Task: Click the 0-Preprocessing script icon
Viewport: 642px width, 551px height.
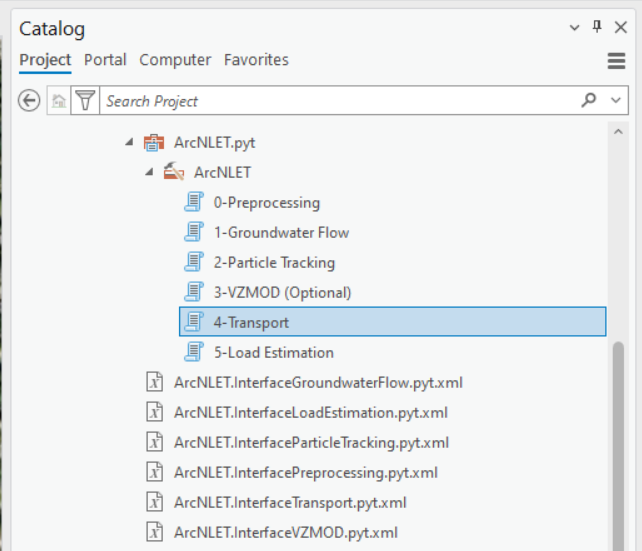Action: click(x=194, y=202)
